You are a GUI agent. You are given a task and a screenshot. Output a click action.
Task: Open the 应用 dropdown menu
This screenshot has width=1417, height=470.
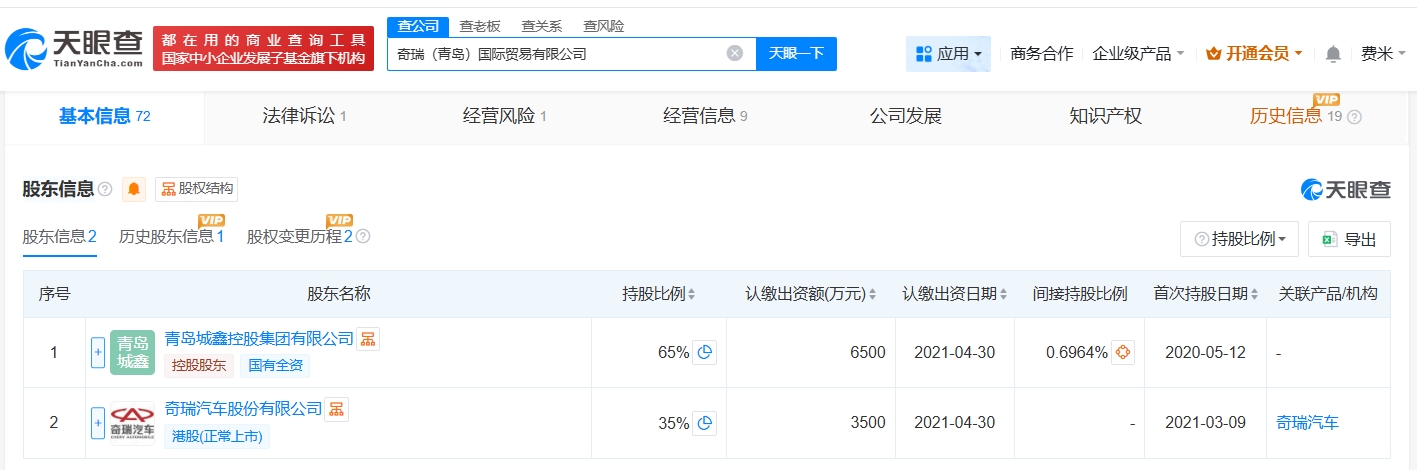coord(948,54)
